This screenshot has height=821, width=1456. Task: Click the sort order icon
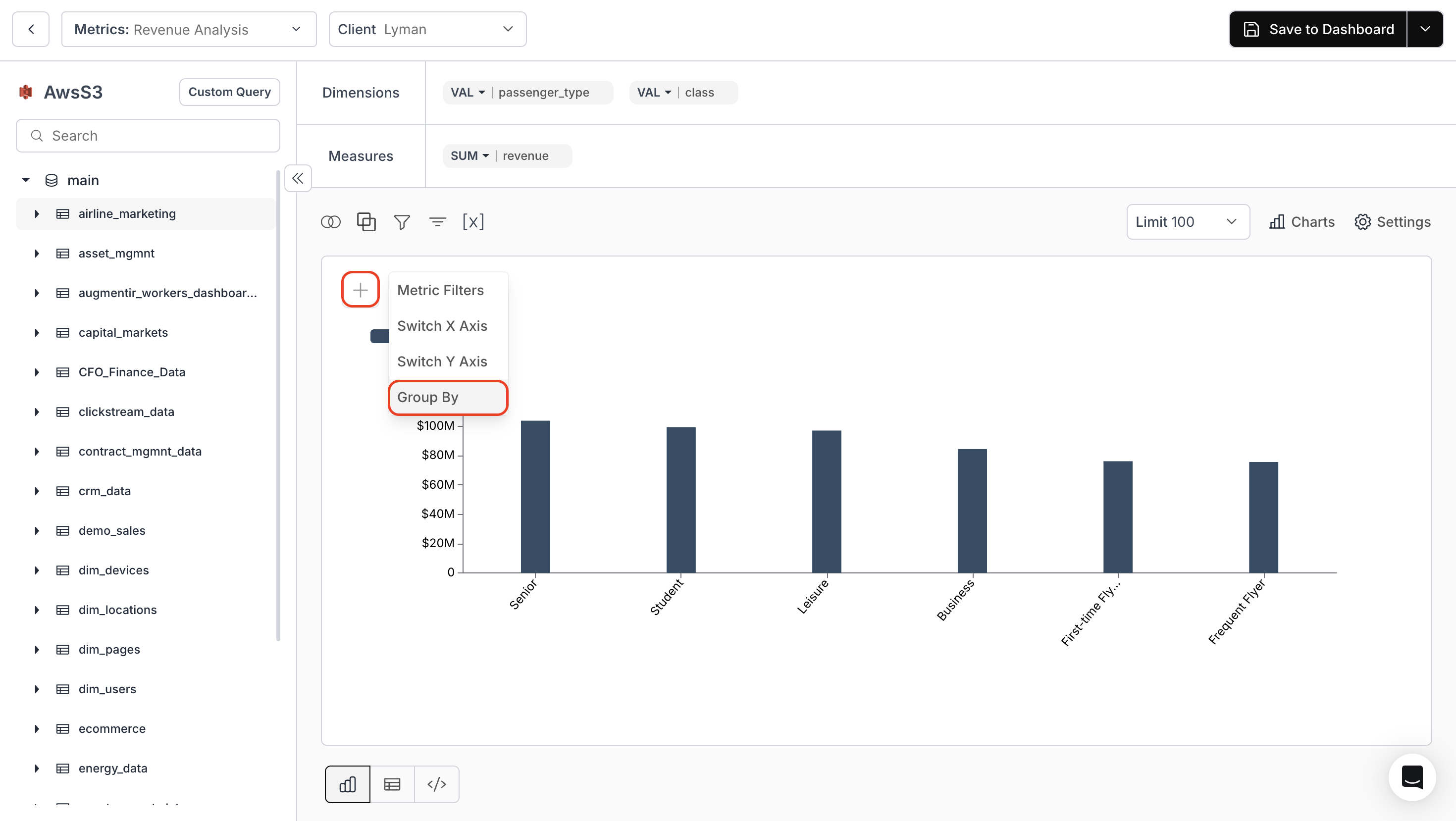[x=437, y=221]
